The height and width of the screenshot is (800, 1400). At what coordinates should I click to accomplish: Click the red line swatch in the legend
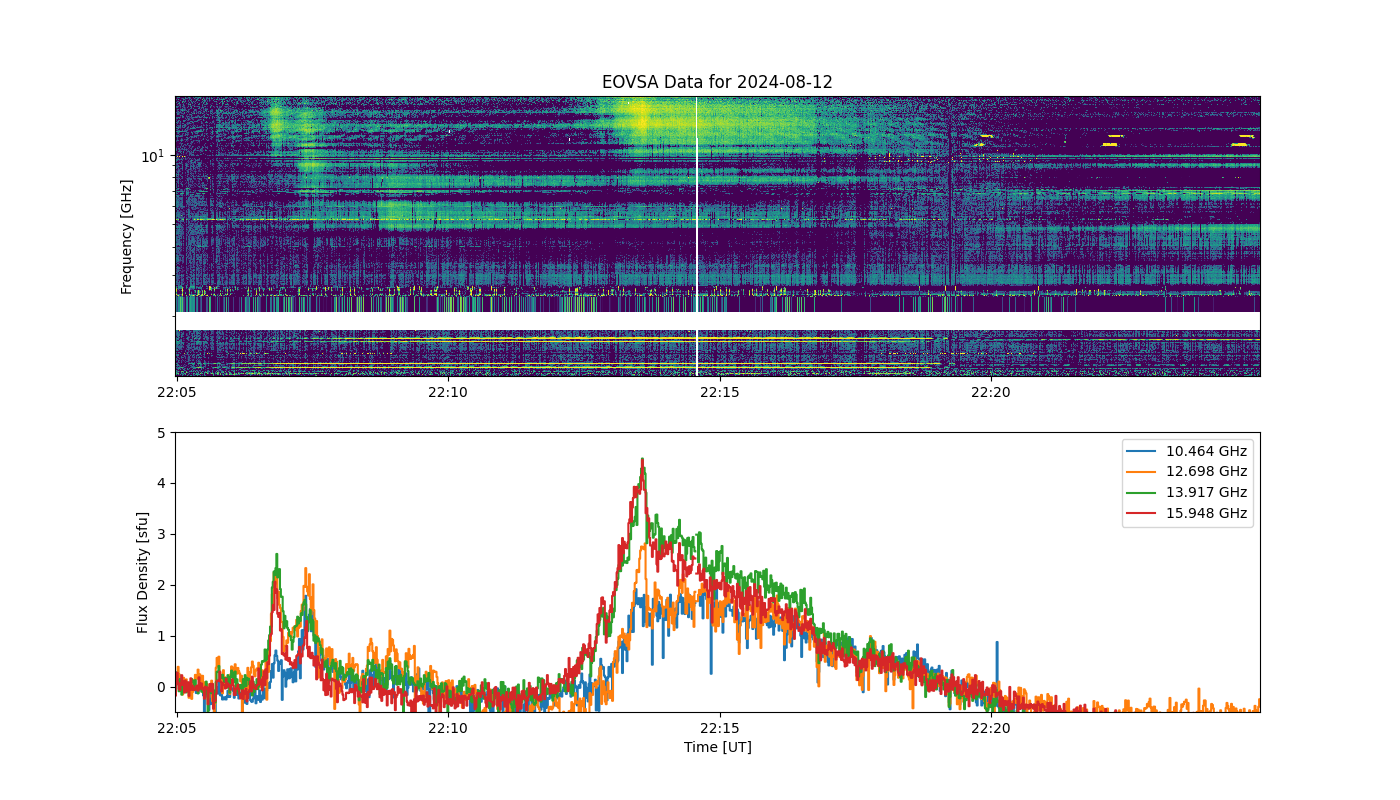click(1143, 514)
